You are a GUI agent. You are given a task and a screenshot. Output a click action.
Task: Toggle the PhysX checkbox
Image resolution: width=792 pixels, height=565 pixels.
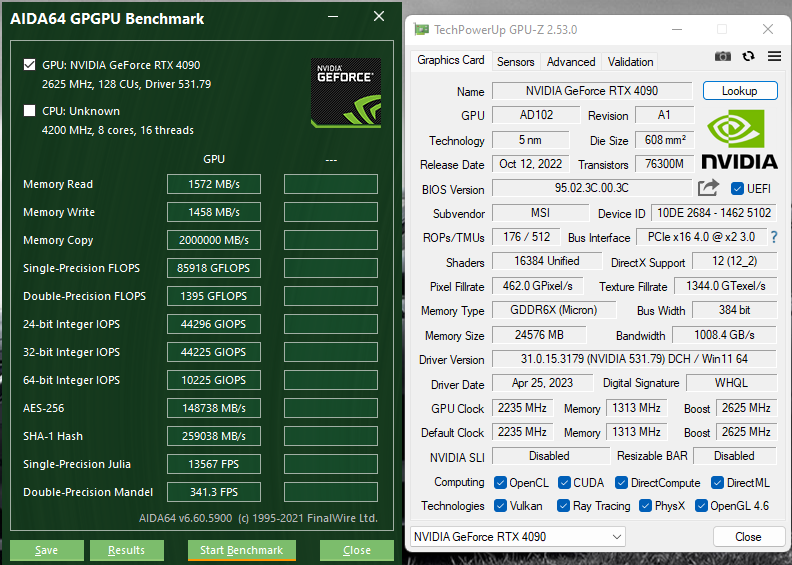tap(645, 505)
